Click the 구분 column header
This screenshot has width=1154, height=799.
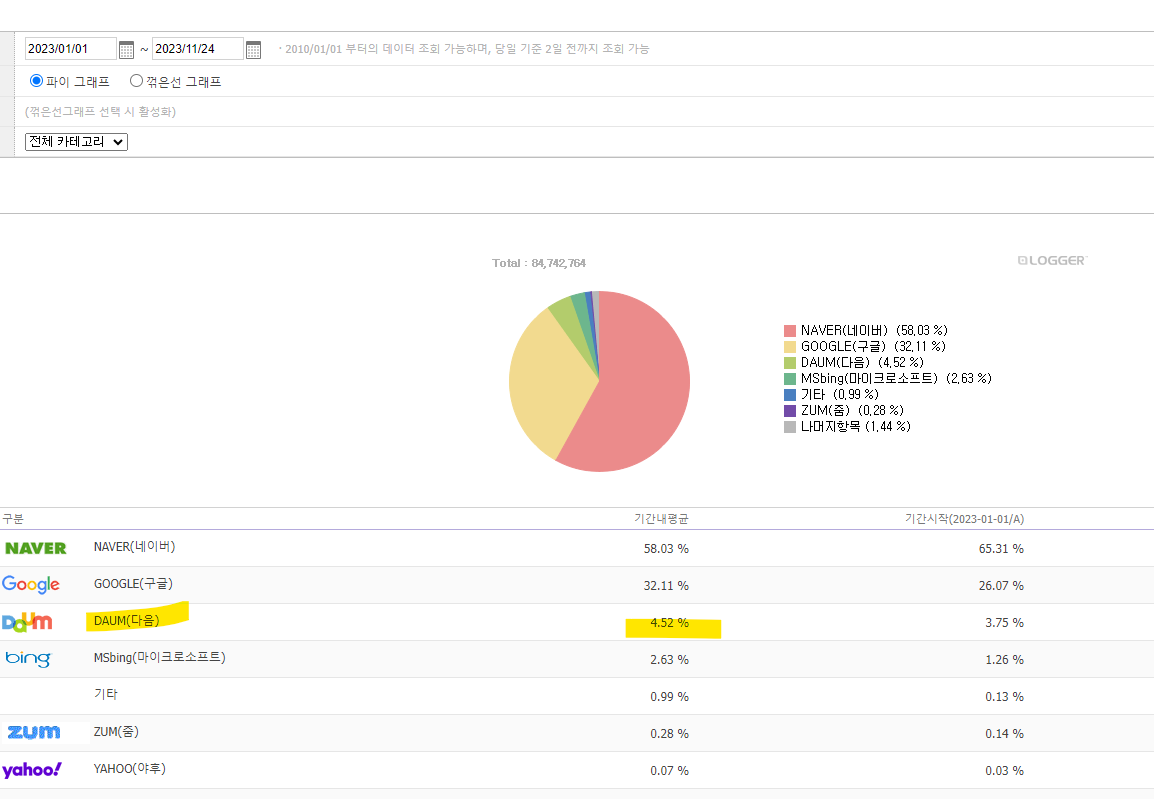(13, 519)
